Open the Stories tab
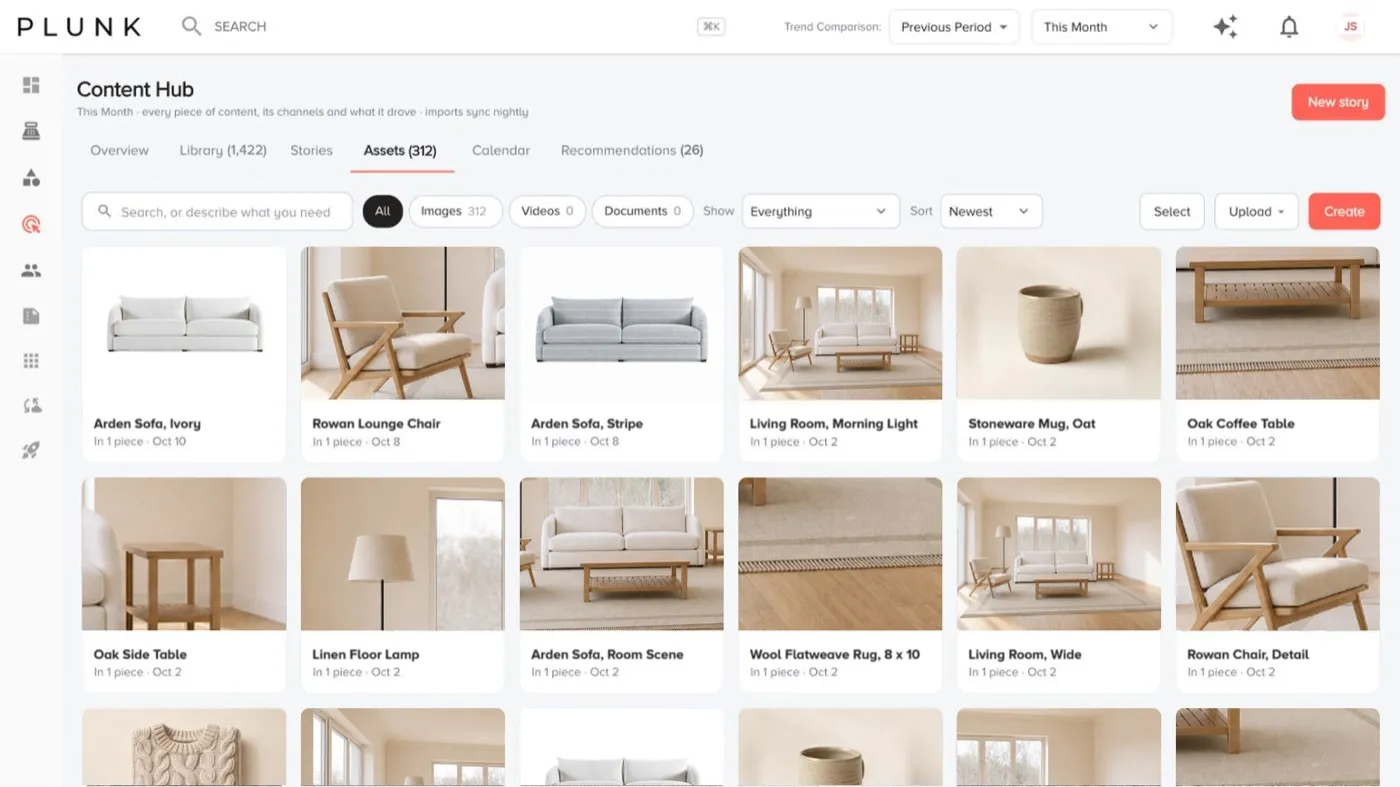Image resolution: width=1400 pixels, height=787 pixels. (311, 150)
